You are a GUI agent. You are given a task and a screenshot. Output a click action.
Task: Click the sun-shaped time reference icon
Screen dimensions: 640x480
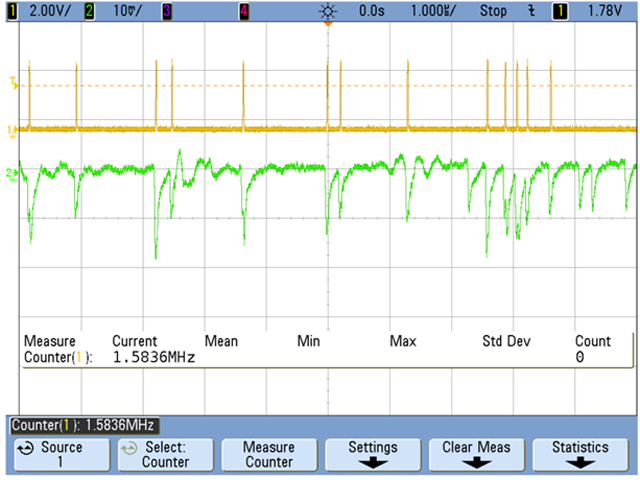[x=327, y=11]
